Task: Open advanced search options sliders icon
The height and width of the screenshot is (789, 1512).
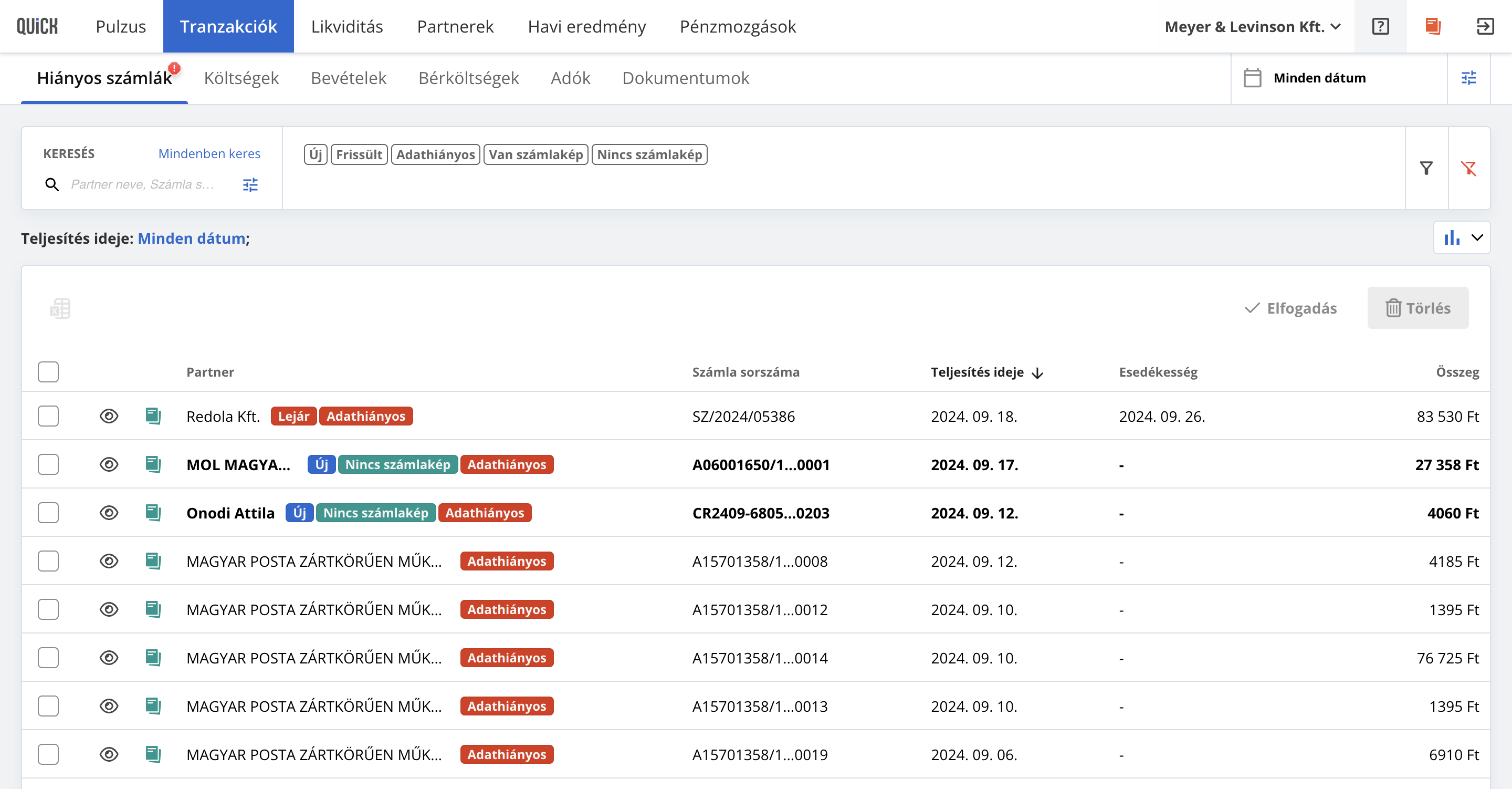Action: pos(250,185)
